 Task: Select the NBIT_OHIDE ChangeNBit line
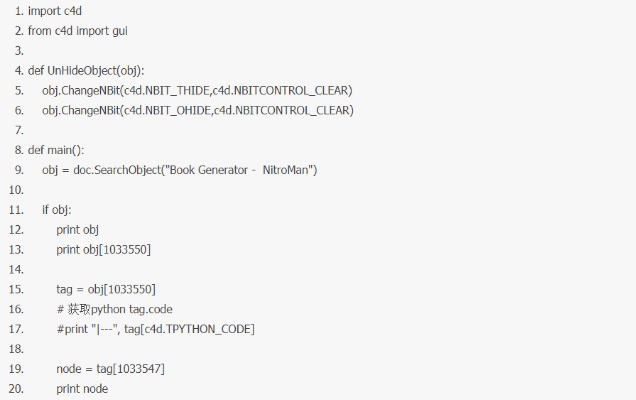click(197, 110)
